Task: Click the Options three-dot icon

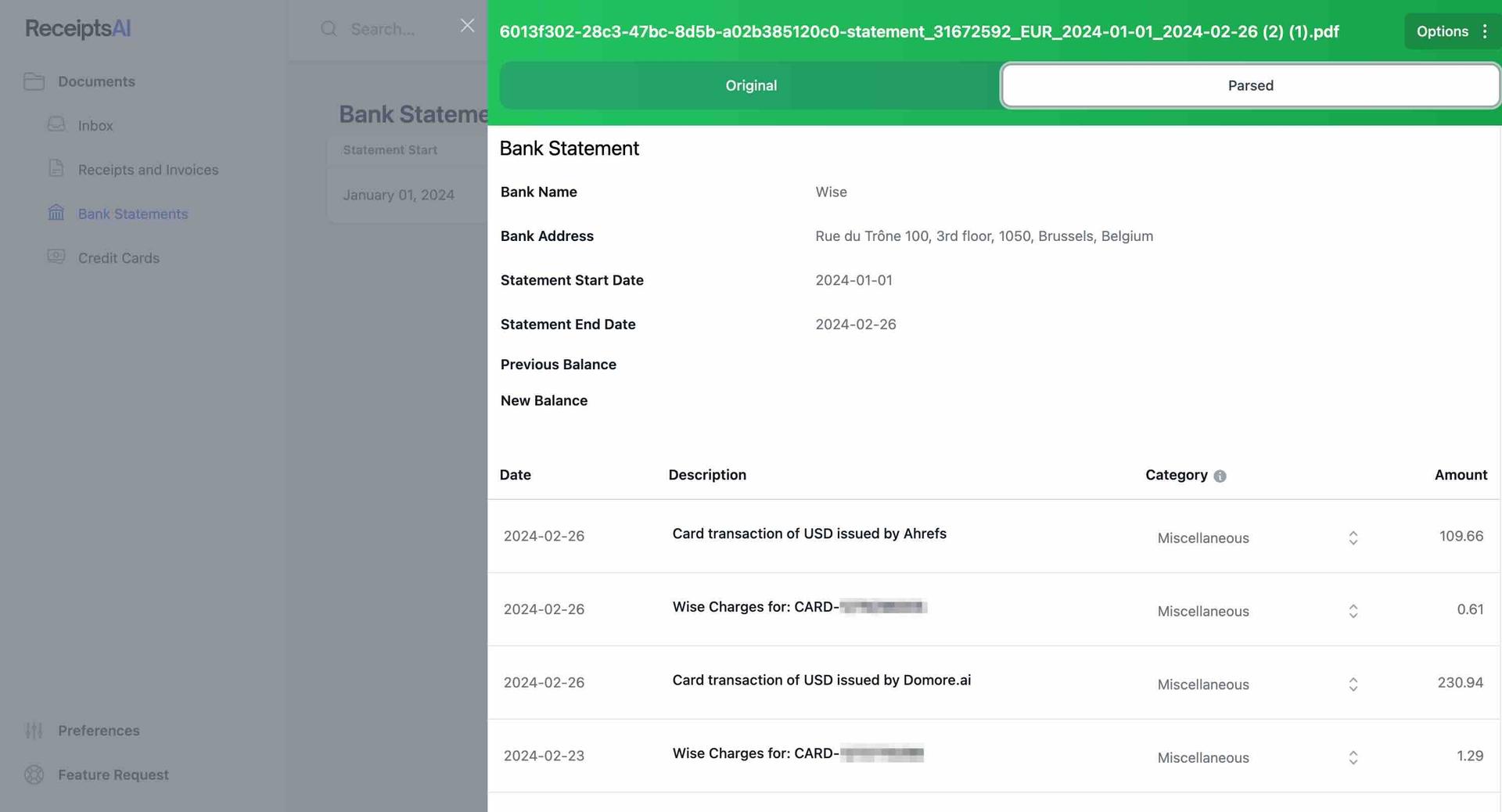Action: click(x=1485, y=31)
